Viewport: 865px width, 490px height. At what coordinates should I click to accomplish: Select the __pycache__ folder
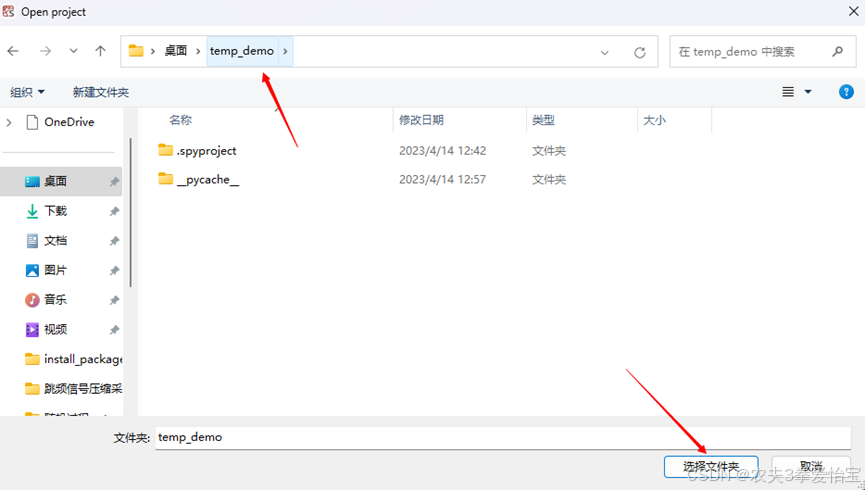pos(208,179)
